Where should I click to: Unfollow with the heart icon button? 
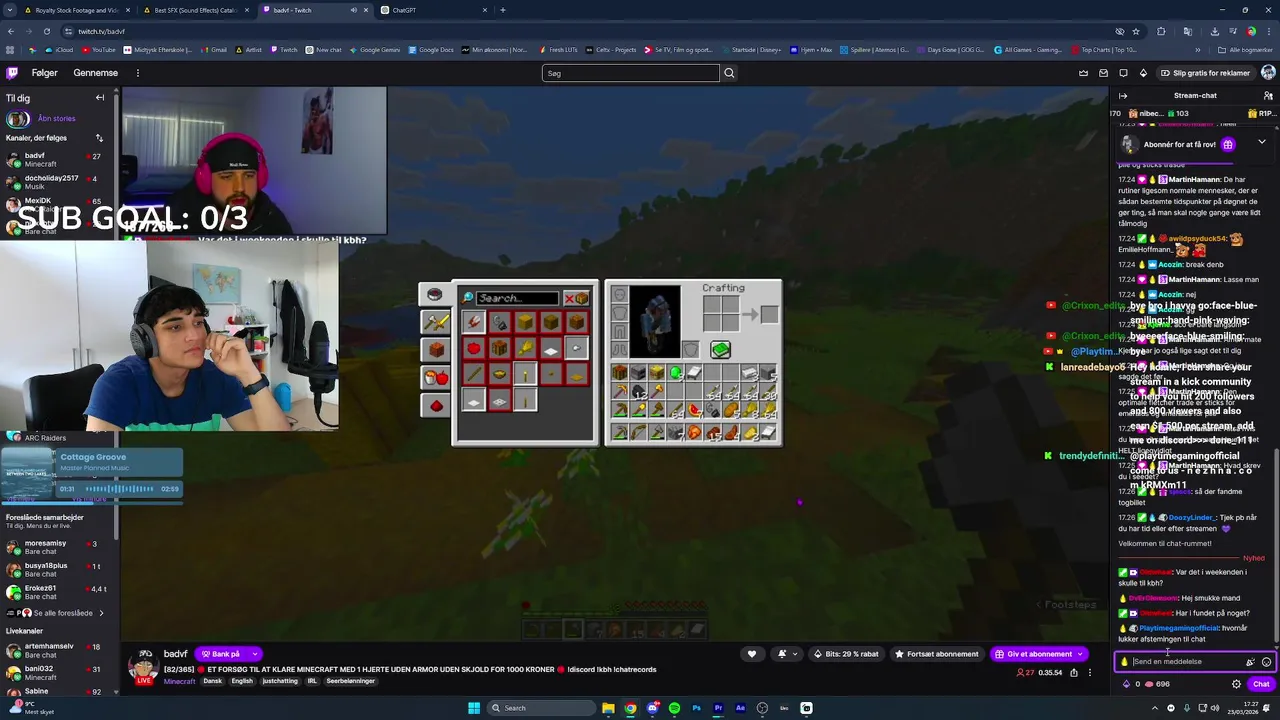[752, 654]
